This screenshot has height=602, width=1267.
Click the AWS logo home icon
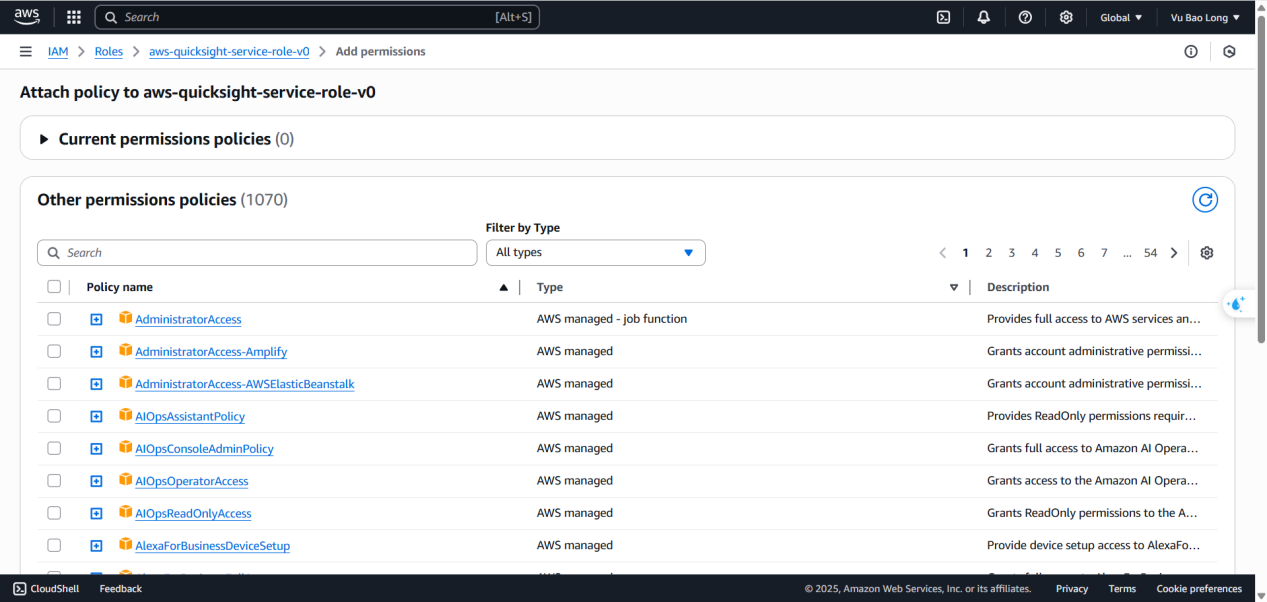click(x=27, y=17)
